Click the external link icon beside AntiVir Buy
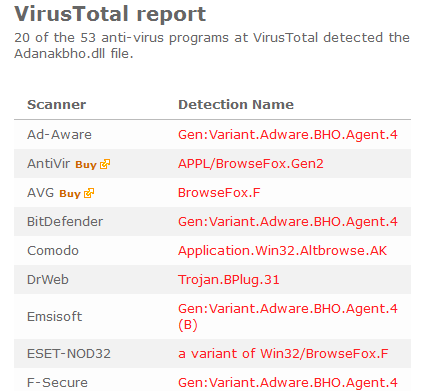427x391 pixels. click(x=105, y=164)
